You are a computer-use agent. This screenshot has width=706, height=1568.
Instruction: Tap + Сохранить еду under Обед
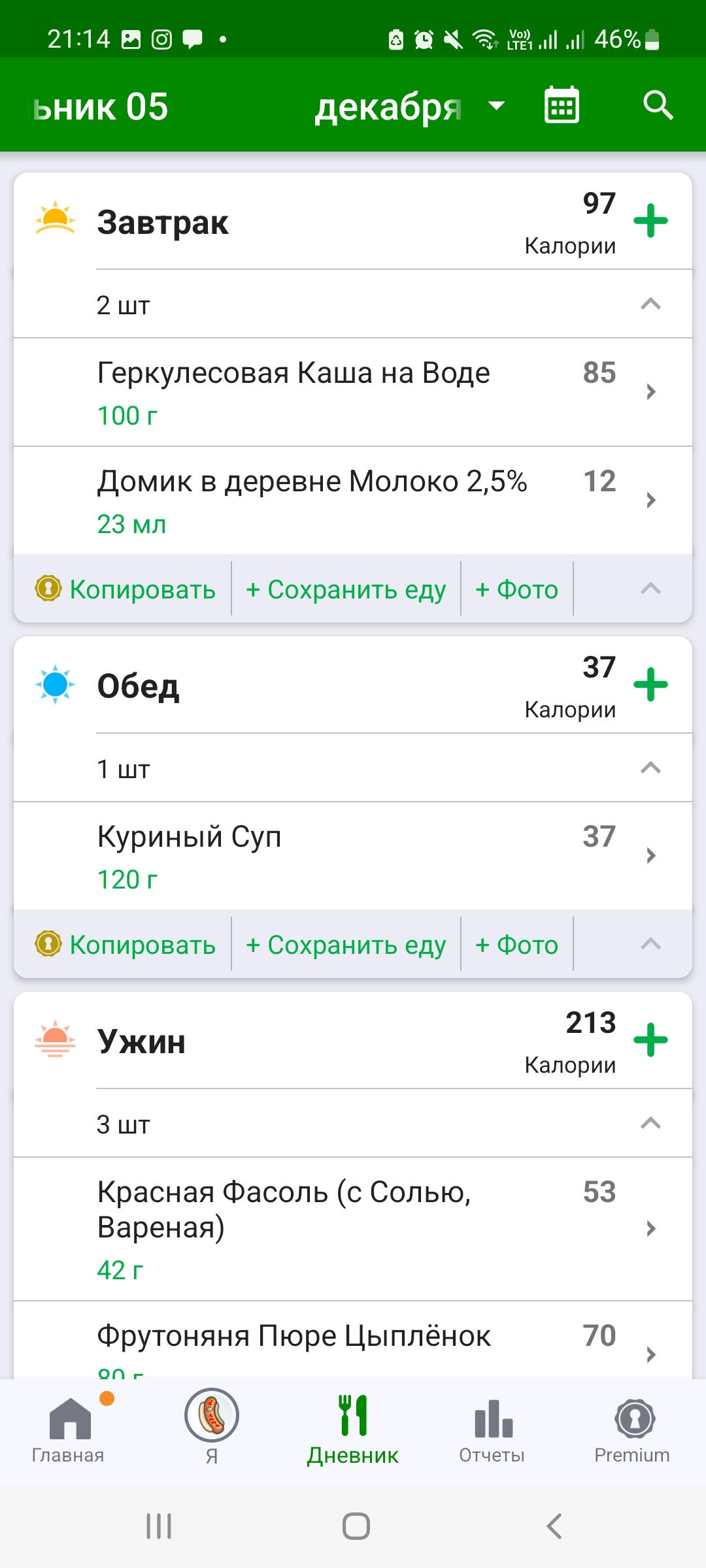(x=346, y=945)
